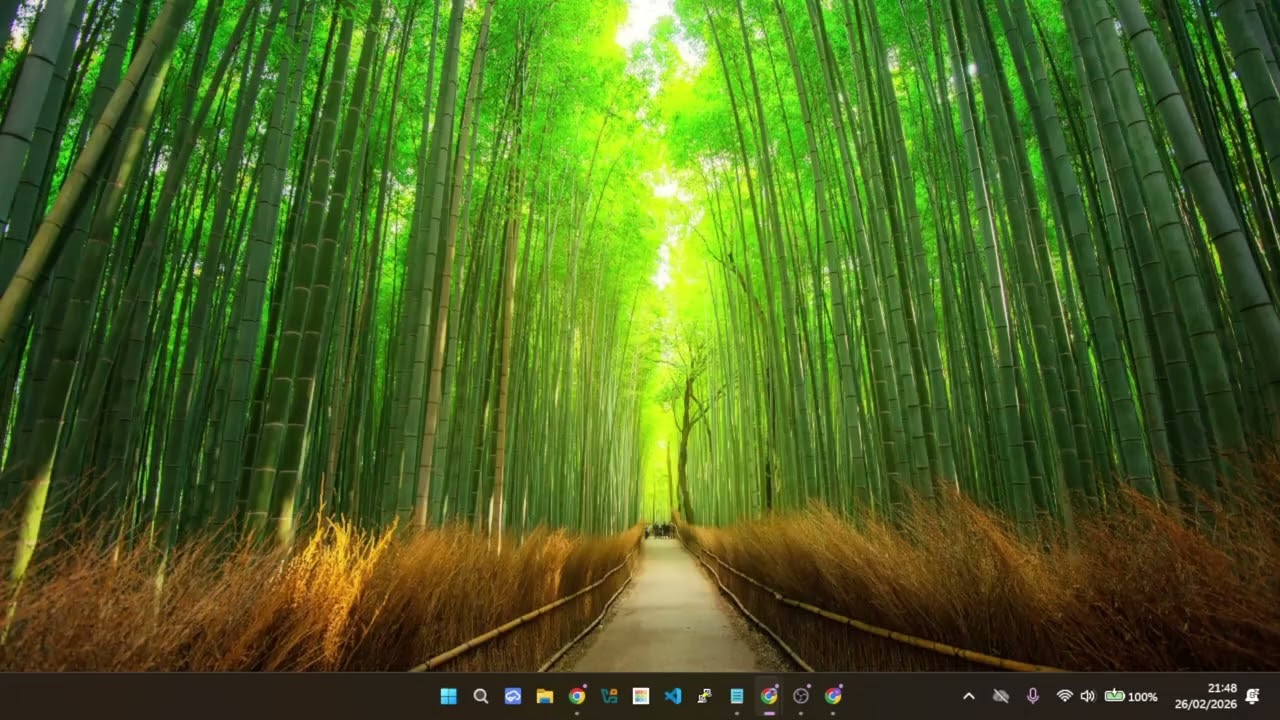Click the purple microphone tray icon
Screen dimensions: 1280x720
pos(1033,696)
